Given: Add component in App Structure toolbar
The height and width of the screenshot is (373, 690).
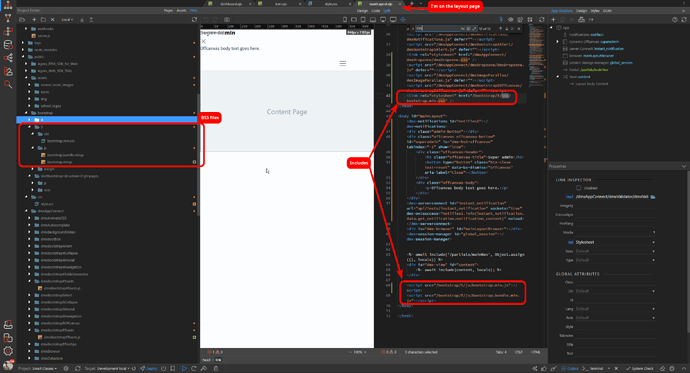Looking at the screenshot, I should pos(553,19).
